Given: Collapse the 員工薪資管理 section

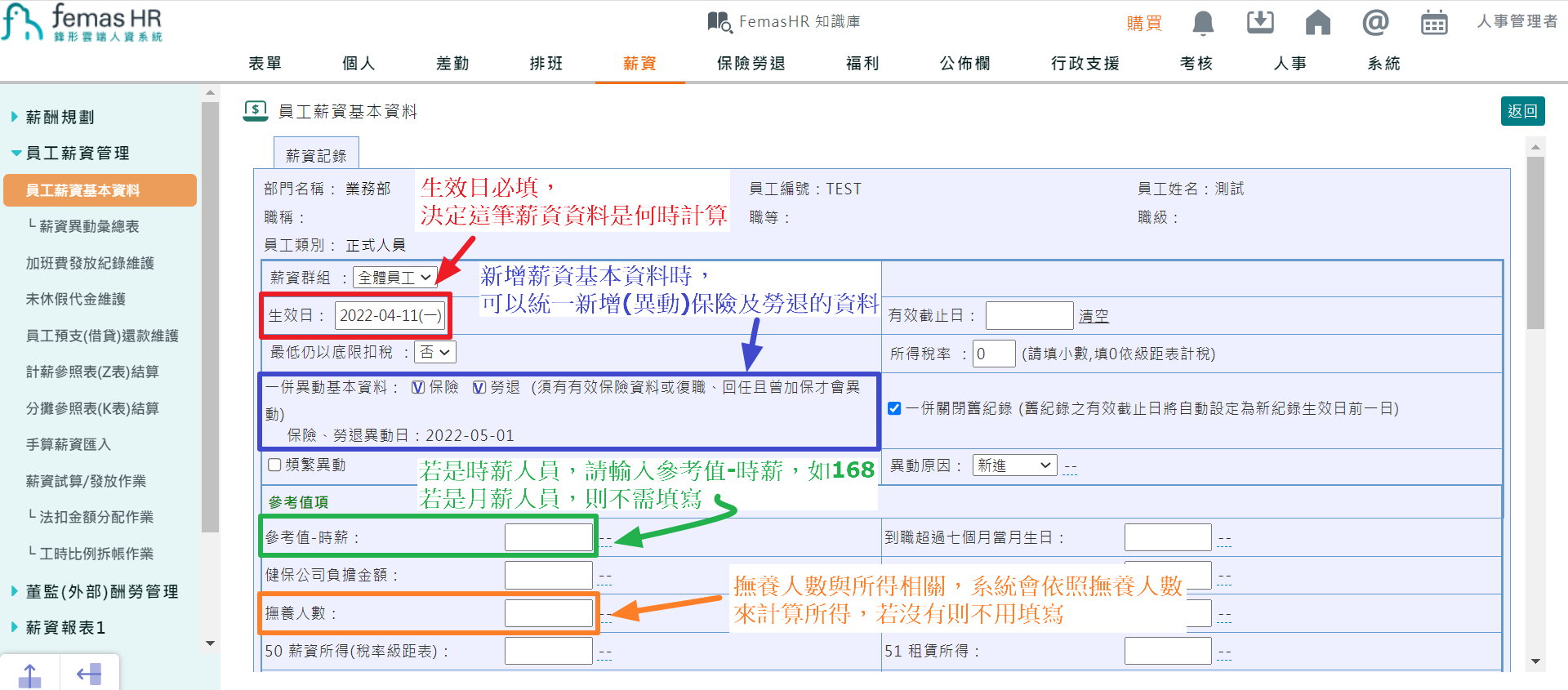Looking at the screenshot, I should tap(78, 153).
